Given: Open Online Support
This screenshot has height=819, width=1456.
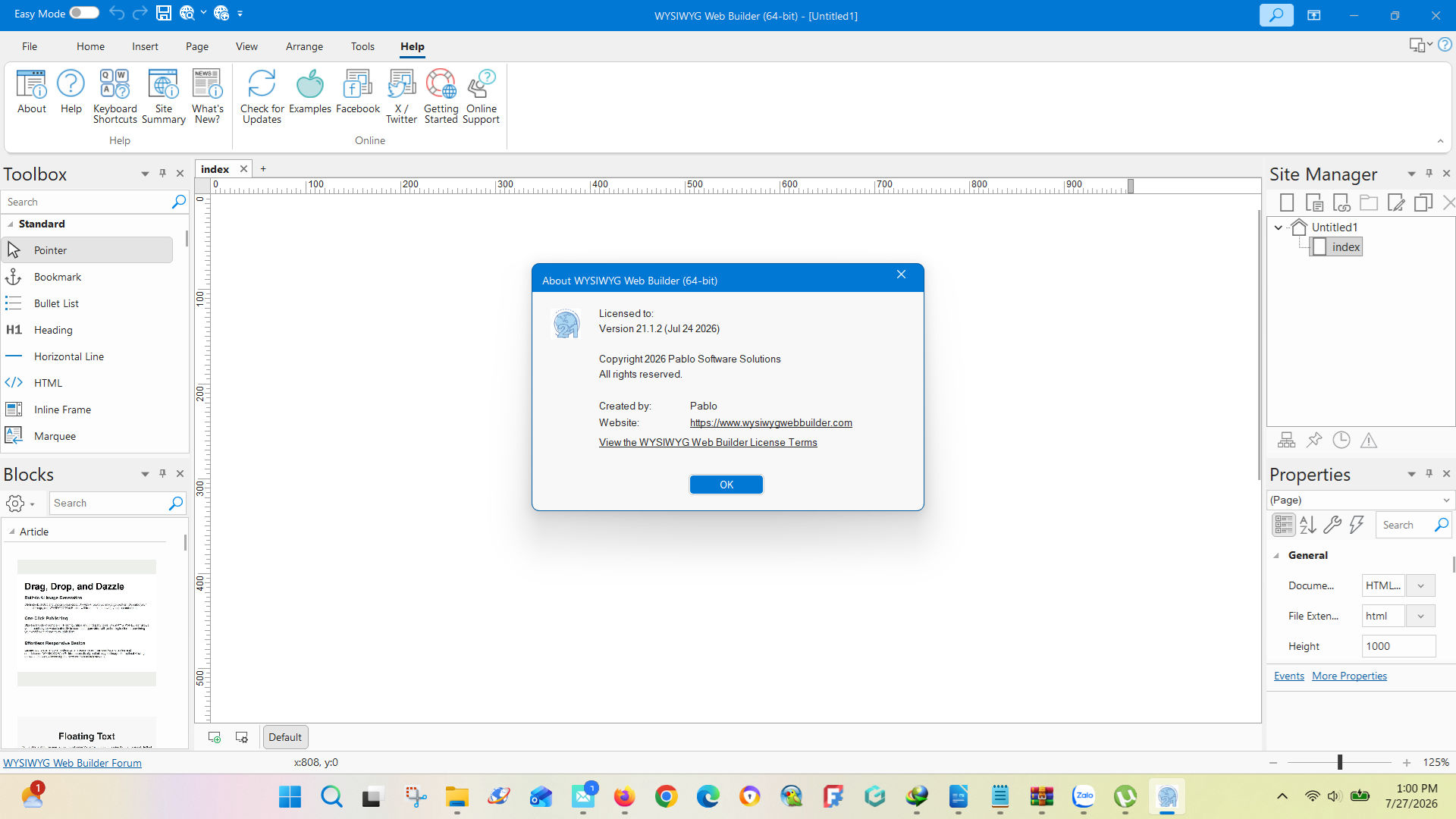Looking at the screenshot, I should pyautogui.click(x=482, y=96).
